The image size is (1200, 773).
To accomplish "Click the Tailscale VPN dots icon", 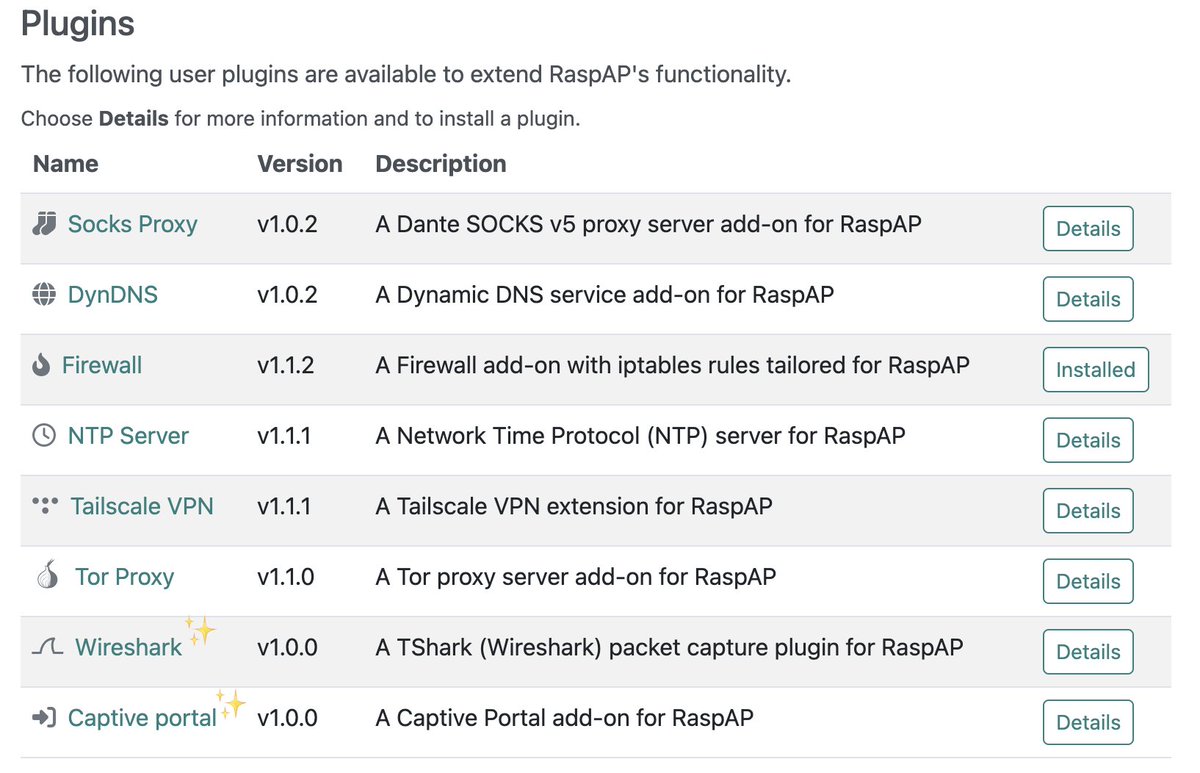I will [45, 506].
